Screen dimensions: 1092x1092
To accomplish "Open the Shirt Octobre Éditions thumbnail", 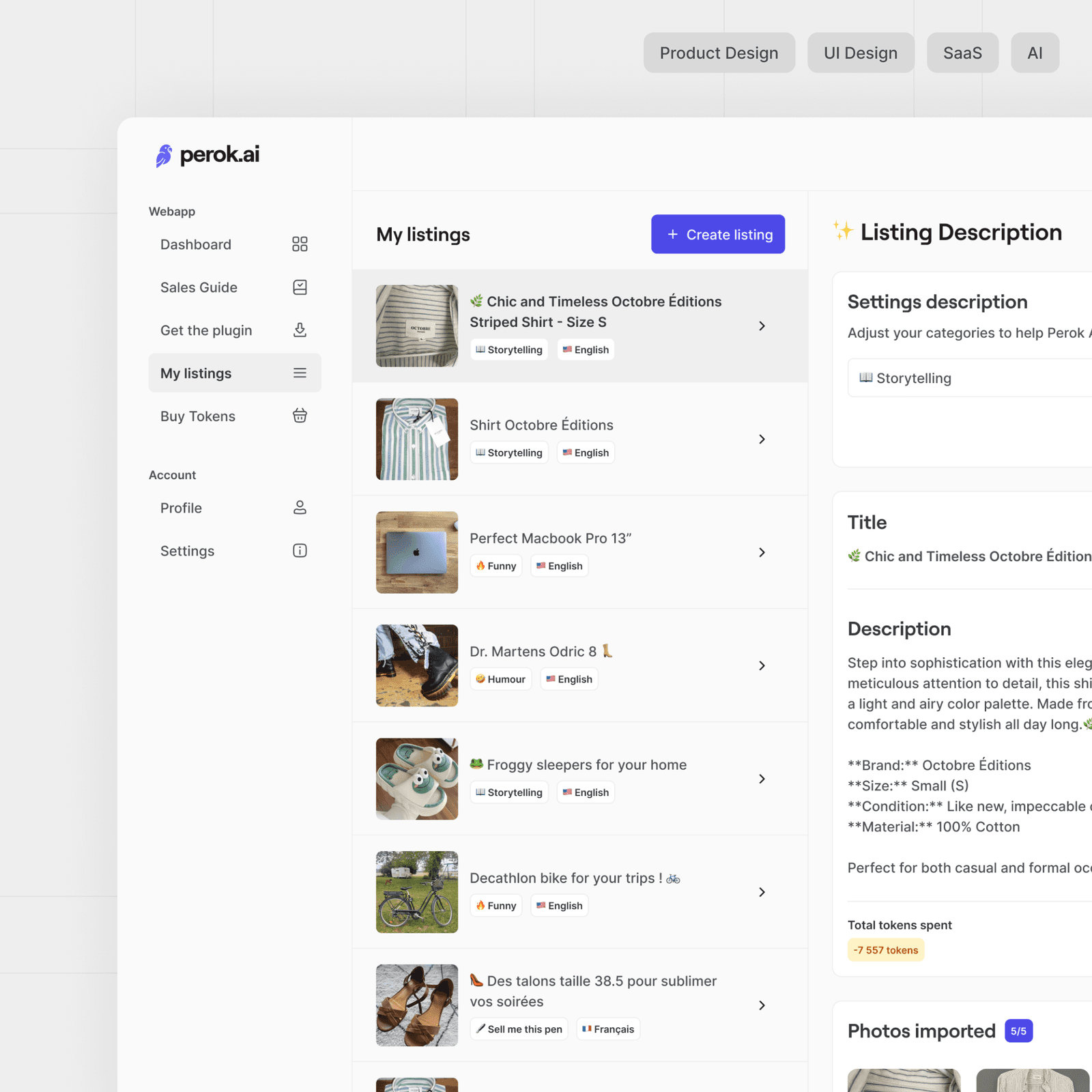I will click(x=417, y=440).
